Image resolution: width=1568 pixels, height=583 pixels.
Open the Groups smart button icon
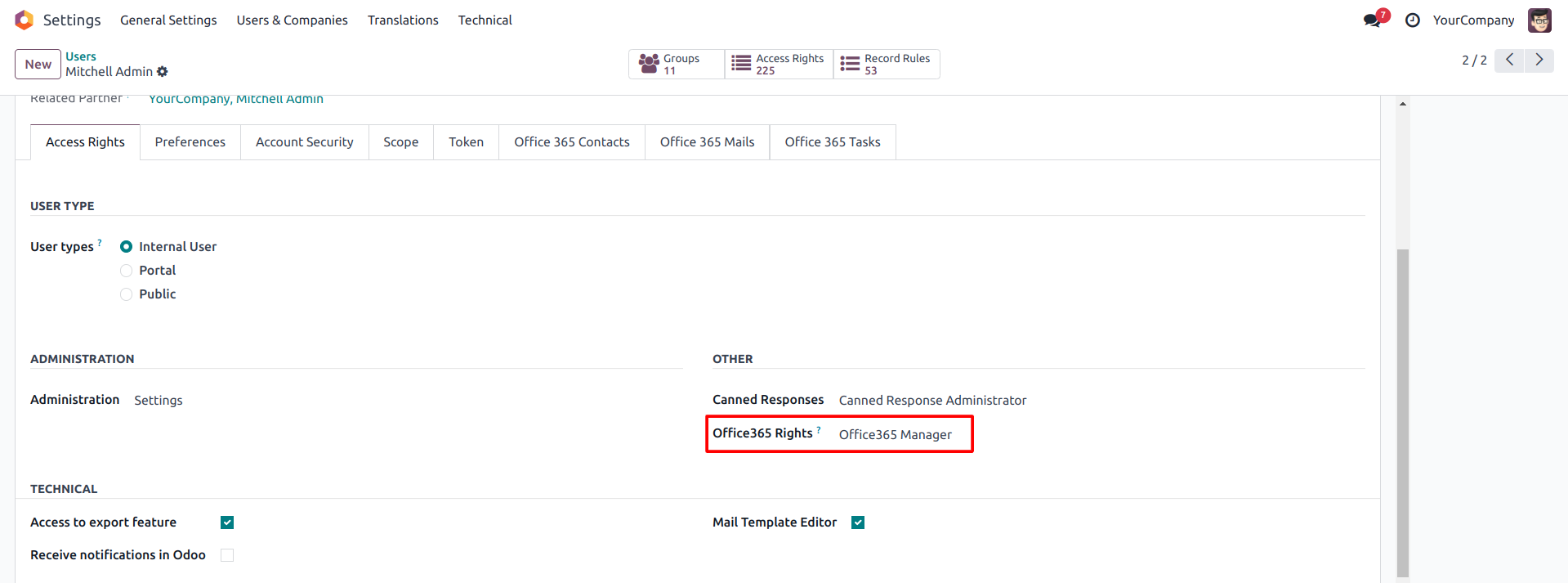pos(649,64)
